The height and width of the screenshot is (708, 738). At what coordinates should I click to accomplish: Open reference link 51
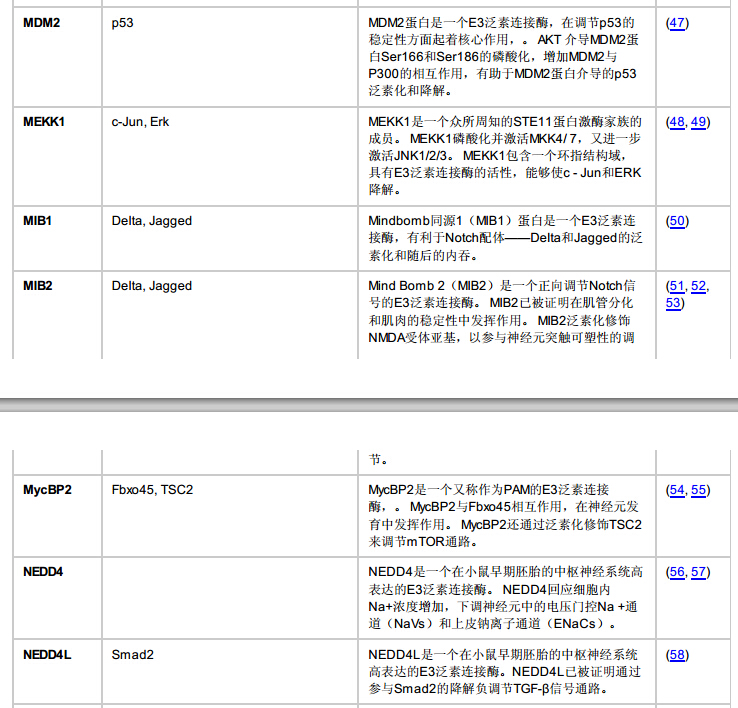[677, 286]
